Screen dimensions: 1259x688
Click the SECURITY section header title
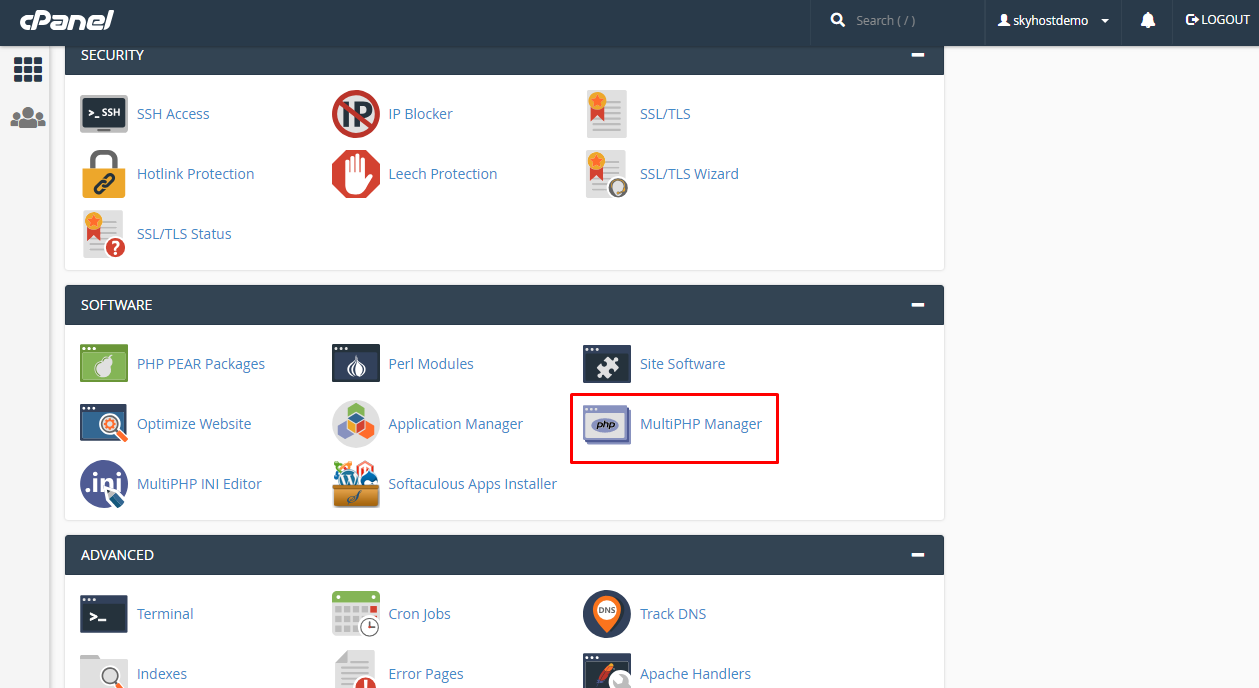[113, 55]
